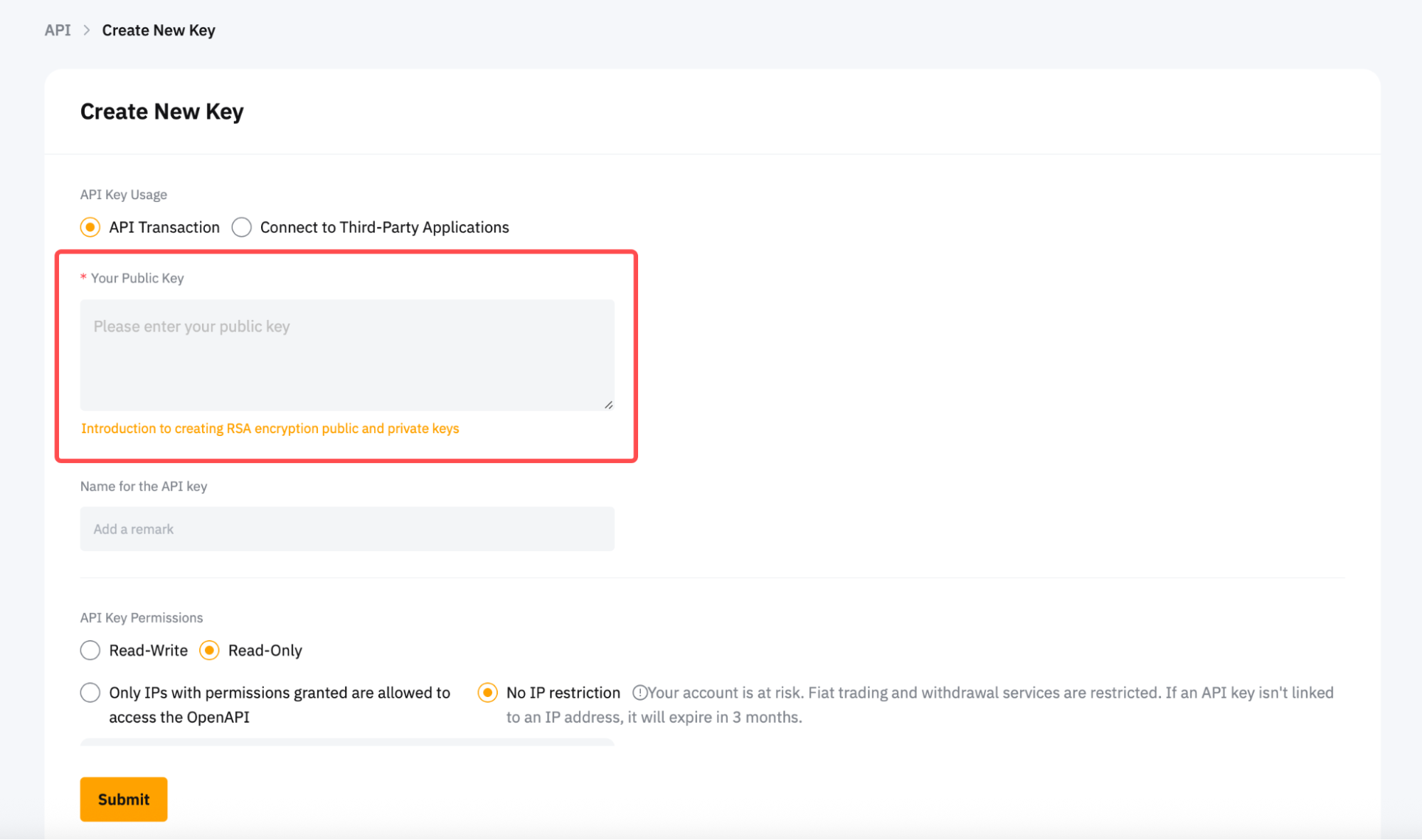Click the textarea resize handle corner
1422x840 pixels.
click(608, 405)
